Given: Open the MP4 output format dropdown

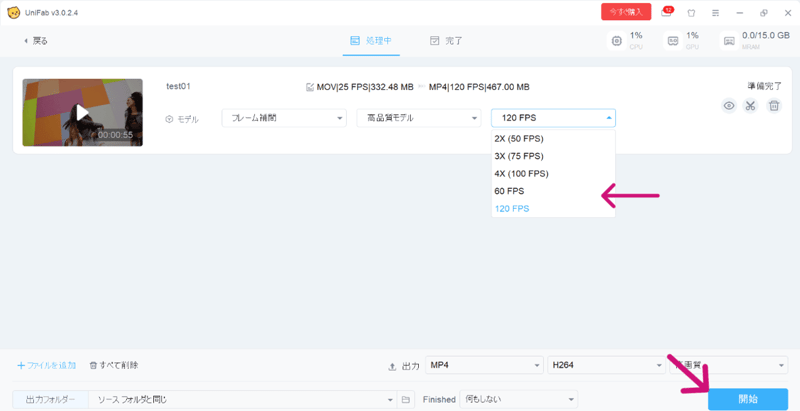Looking at the screenshot, I should [x=484, y=366].
